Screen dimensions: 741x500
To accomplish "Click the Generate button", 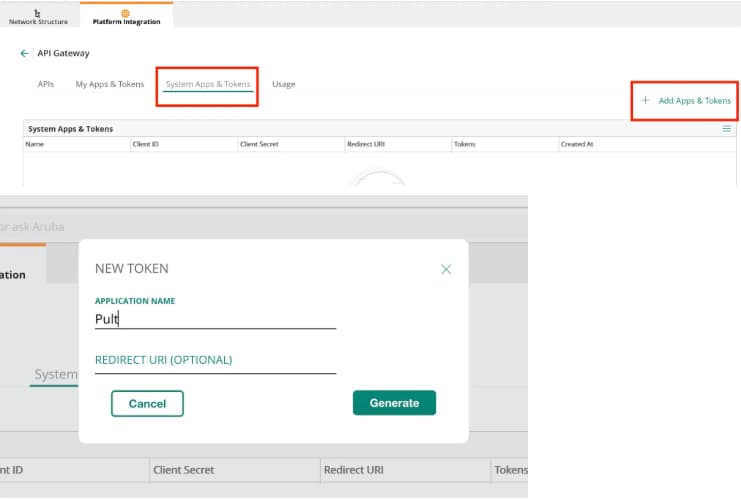I will coord(394,403).
